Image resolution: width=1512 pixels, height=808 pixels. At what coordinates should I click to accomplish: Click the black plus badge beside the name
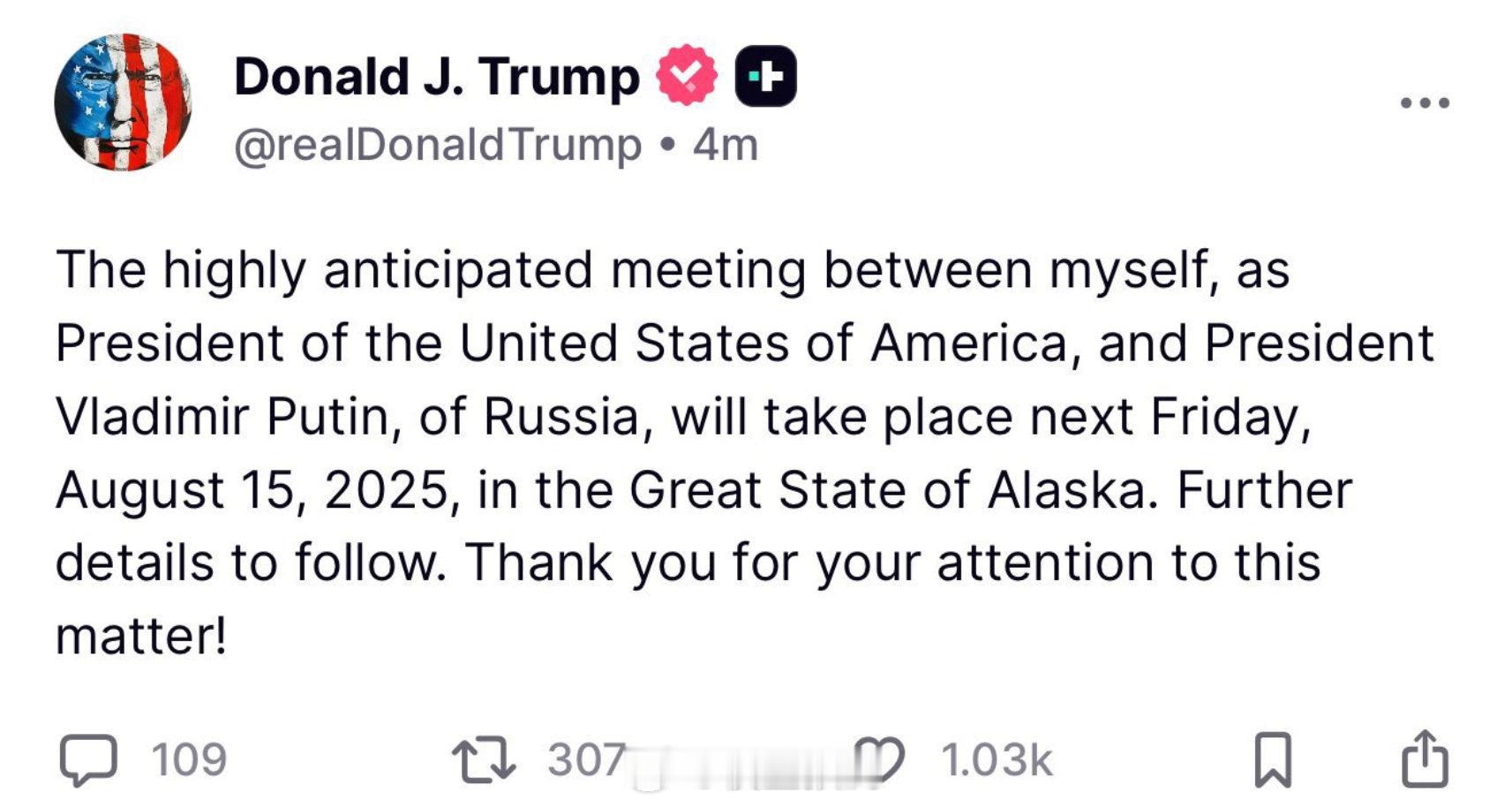[766, 76]
